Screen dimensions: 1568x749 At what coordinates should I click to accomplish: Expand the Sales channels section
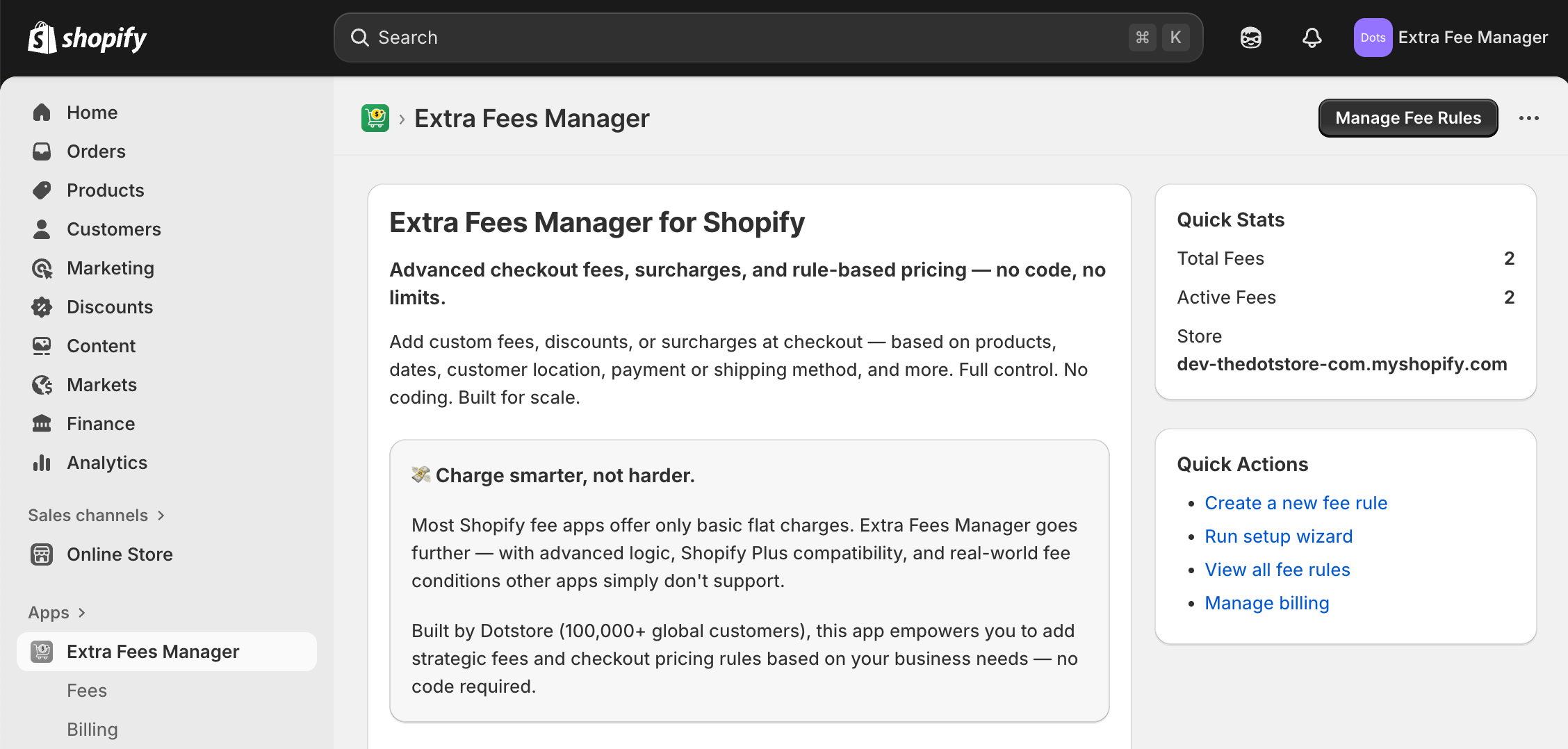click(97, 516)
